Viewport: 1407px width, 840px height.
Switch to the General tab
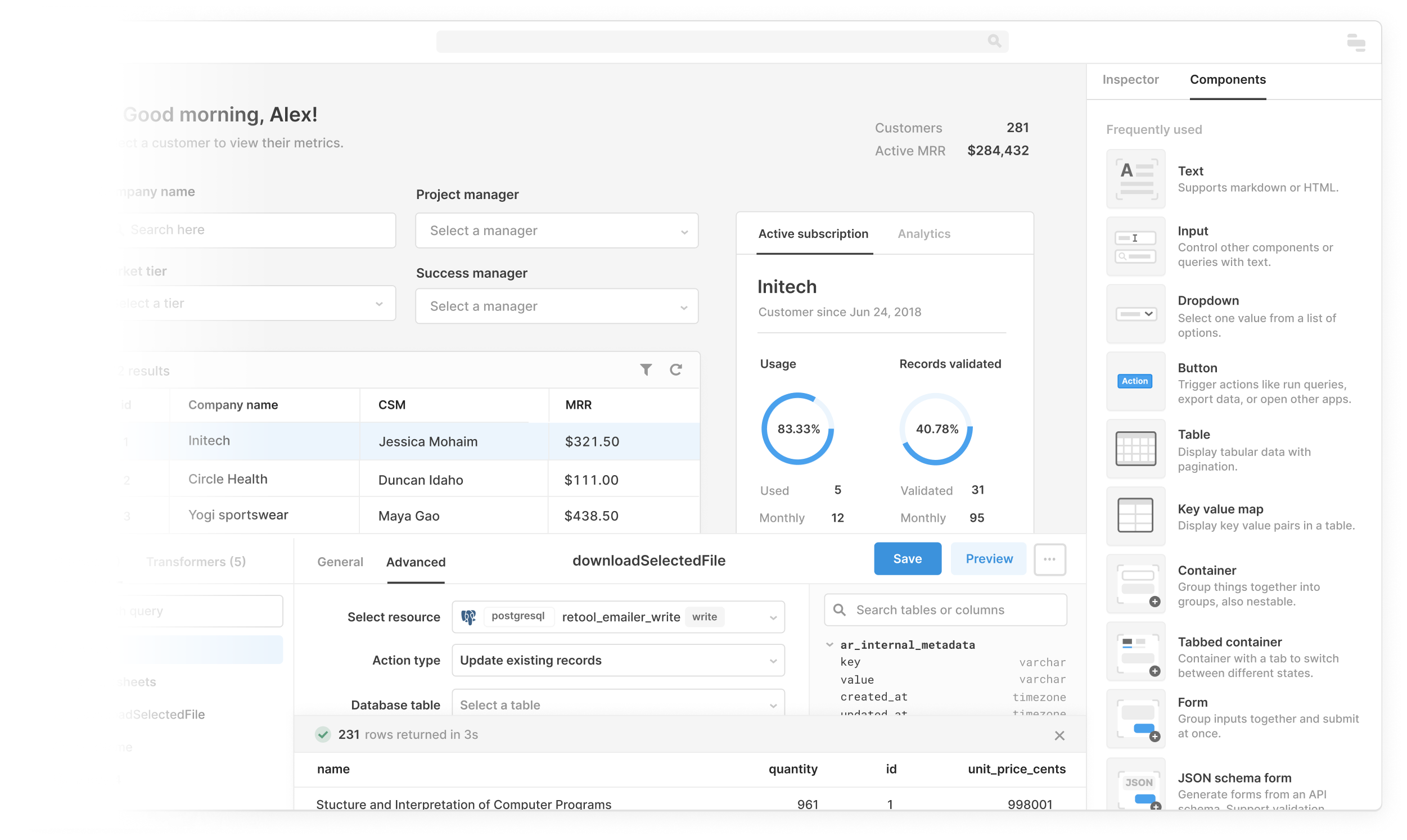click(339, 561)
